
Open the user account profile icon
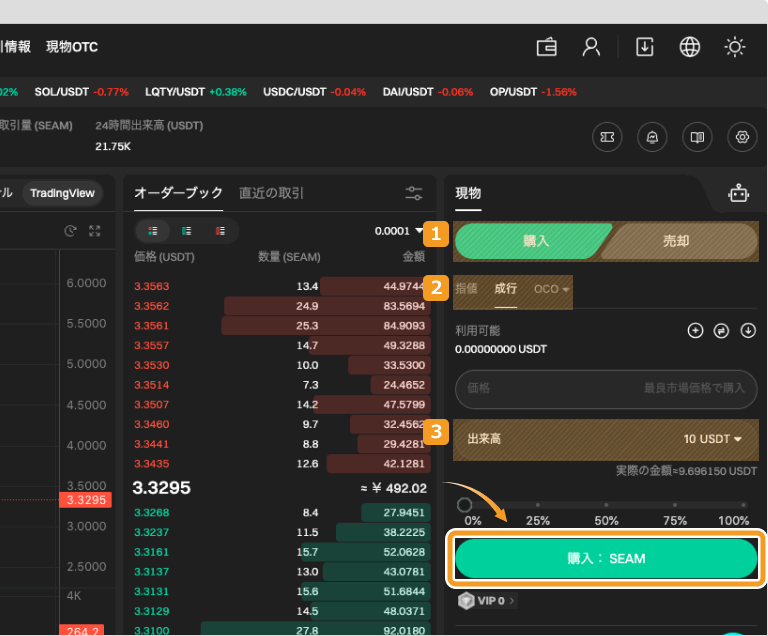591,47
